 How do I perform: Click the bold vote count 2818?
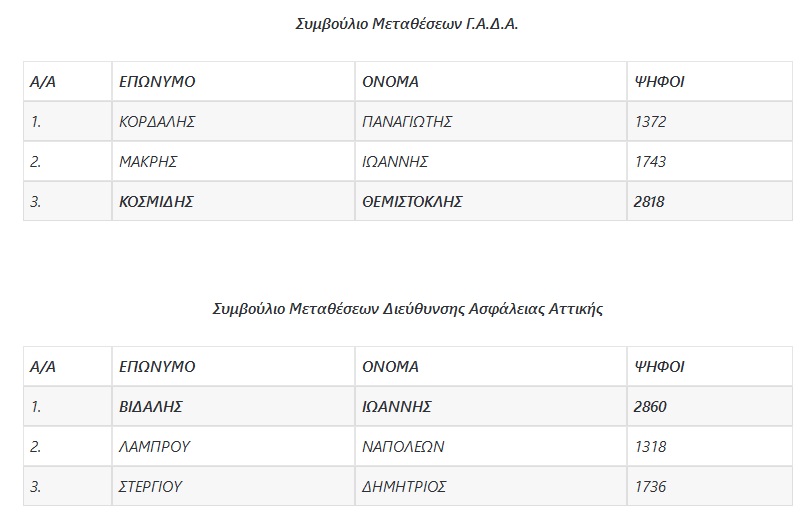click(x=650, y=202)
